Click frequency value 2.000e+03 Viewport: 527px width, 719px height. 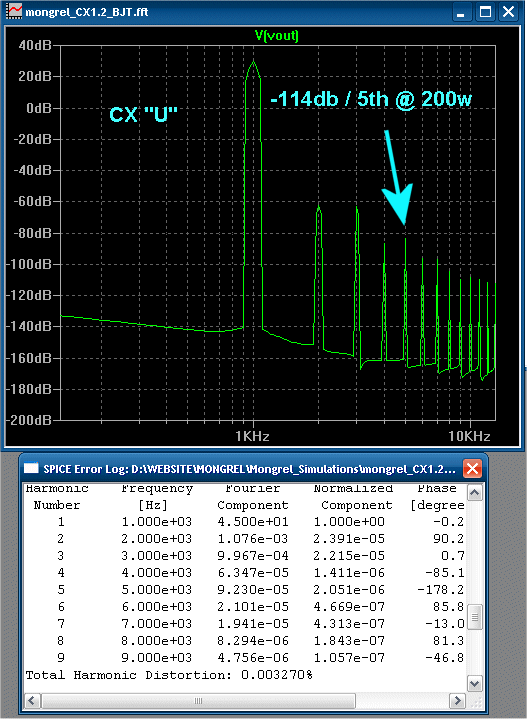coord(156,539)
